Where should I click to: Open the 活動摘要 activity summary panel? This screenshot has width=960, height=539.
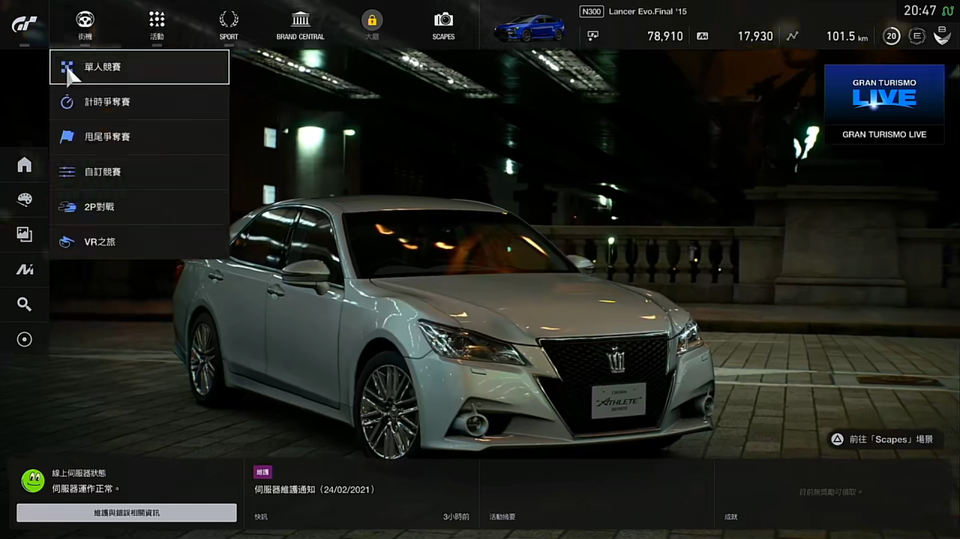pyautogui.click(x=597, y=493)
